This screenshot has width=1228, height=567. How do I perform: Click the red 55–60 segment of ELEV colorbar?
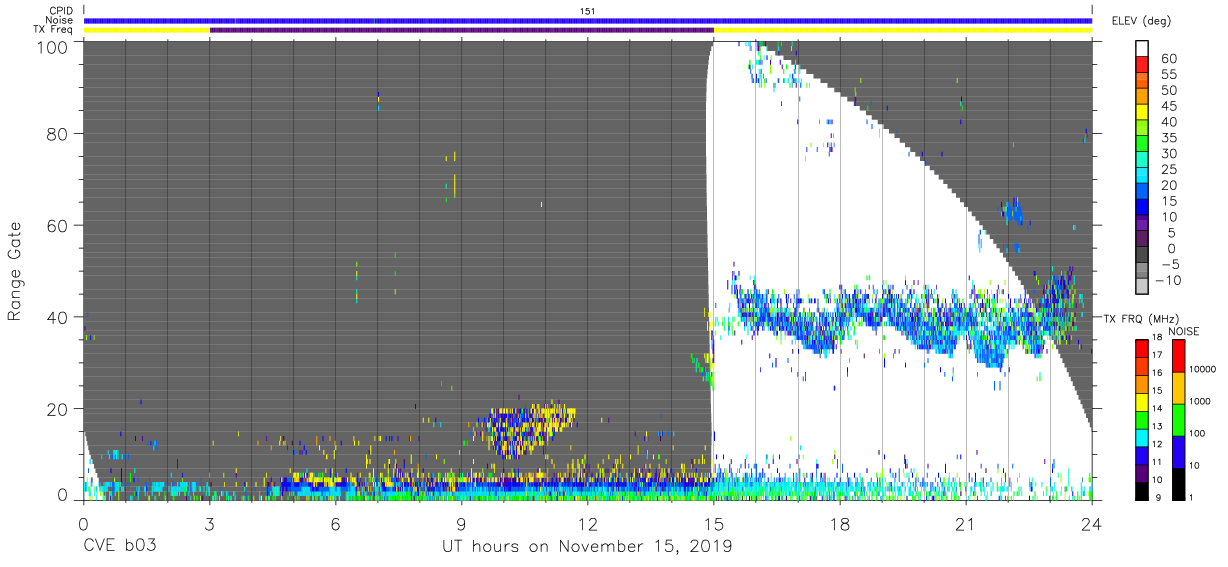(1142, 65)
